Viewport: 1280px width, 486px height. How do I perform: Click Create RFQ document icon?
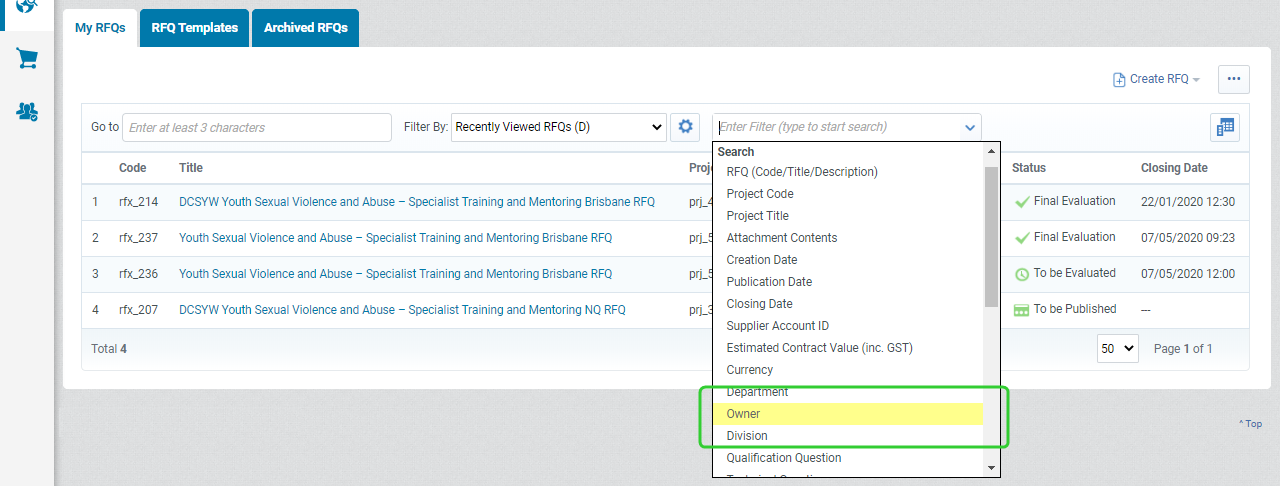click(1119, 79)
